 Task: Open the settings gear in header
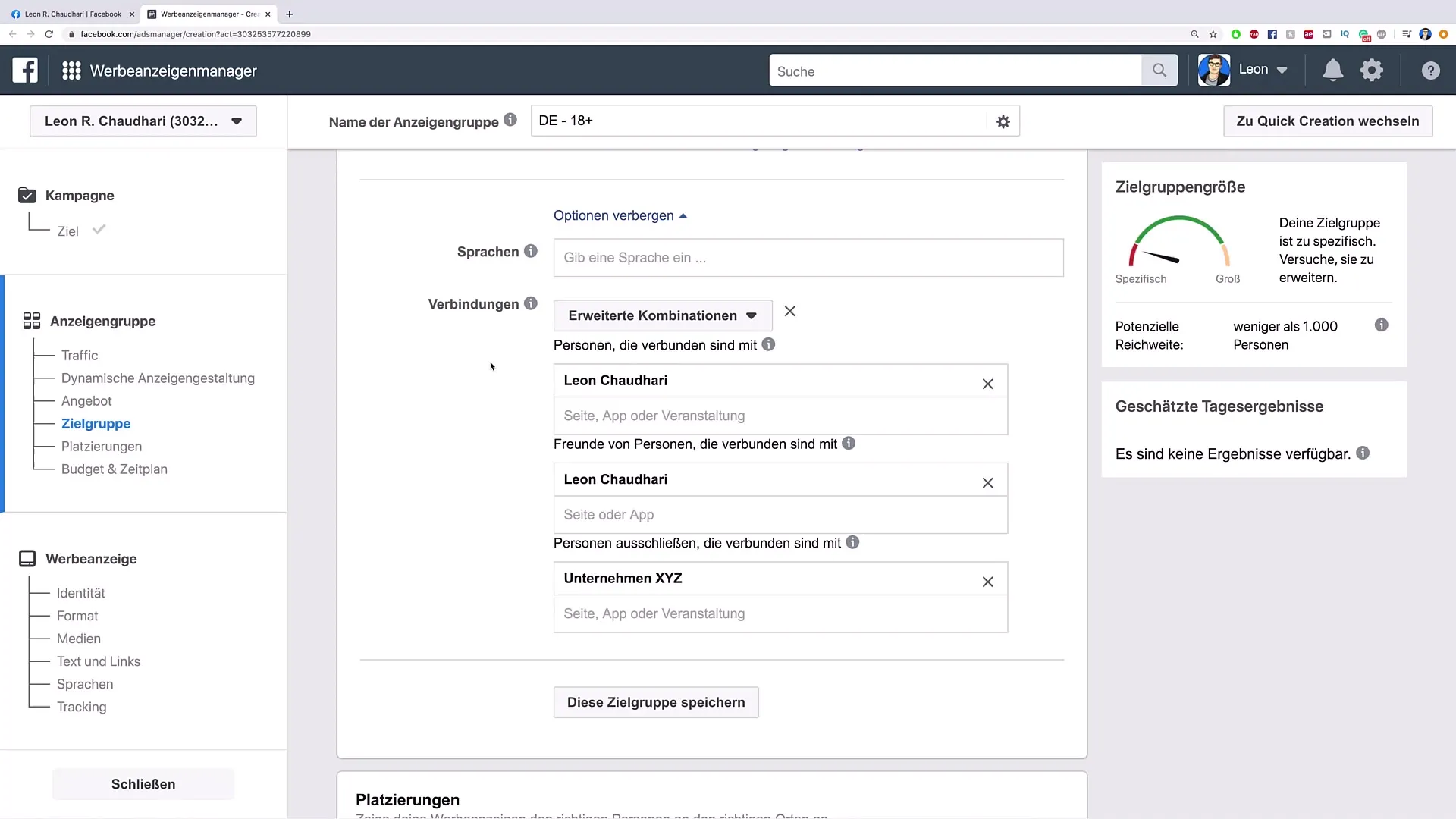1372,71
